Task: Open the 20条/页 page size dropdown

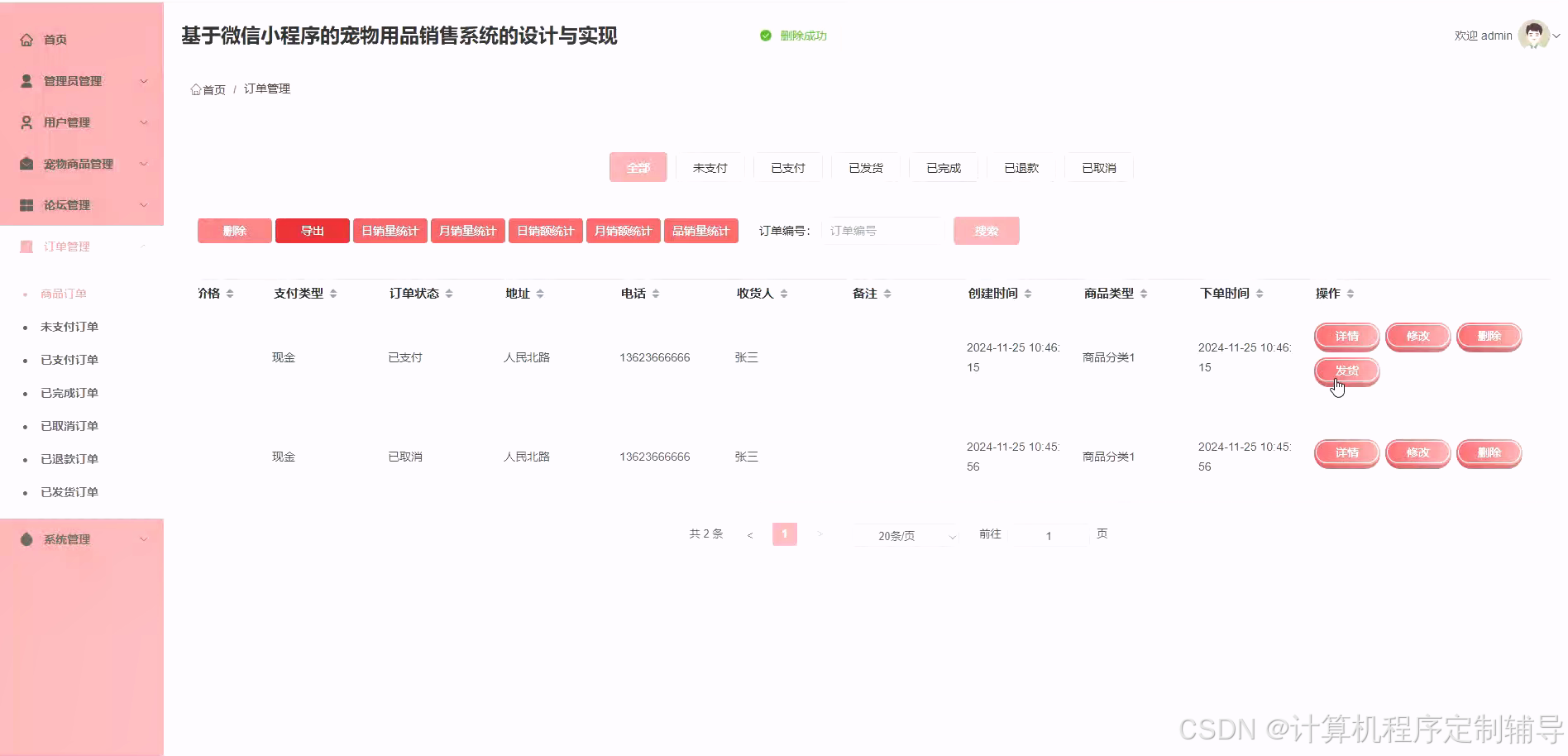Action: coord(901,535)
